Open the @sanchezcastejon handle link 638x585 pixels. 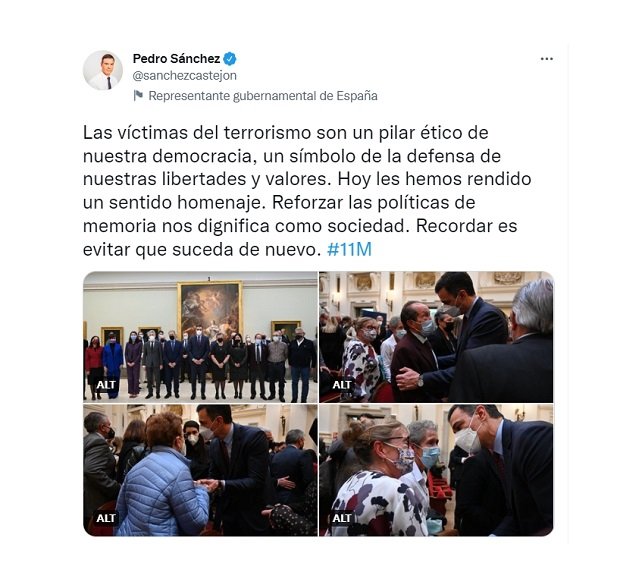pyautogui.click(x=184, y=76)
